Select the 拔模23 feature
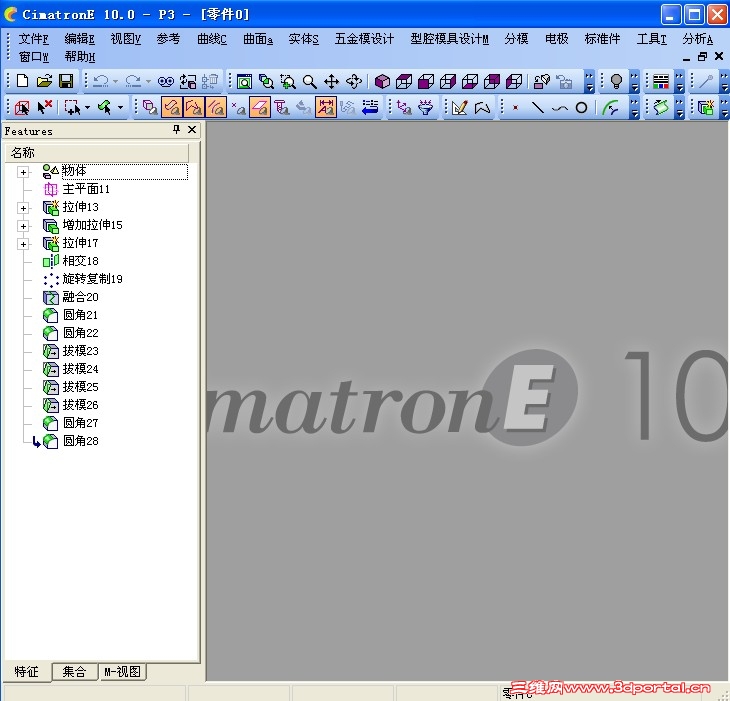Image resolution: width=730 pixels, height=701 pixels. pos(81,351)
